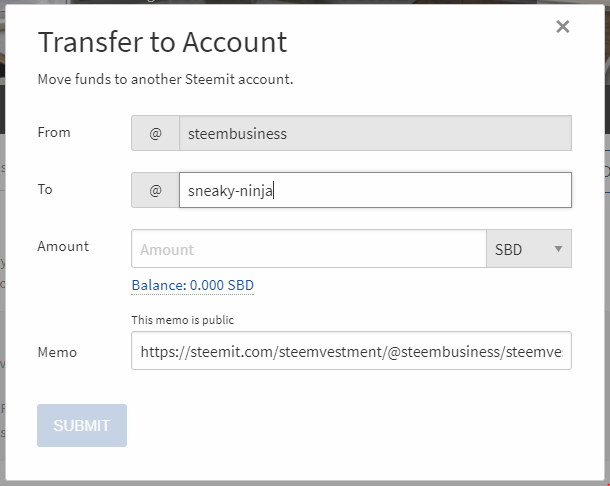Viewport: 610px width, 486px height.
Task: Click the Move funds to another Steemit account text
Action: point(165,78)
